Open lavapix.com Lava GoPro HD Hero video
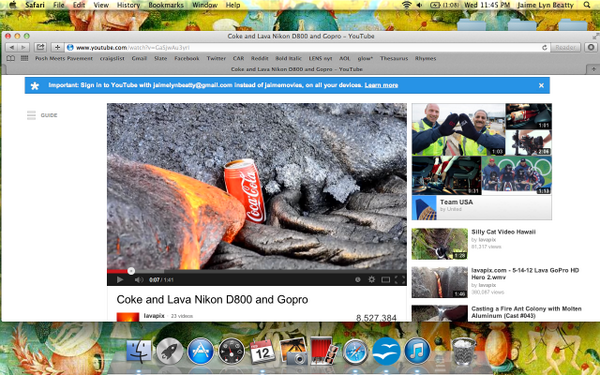600x375 pixels. (525, 274)
